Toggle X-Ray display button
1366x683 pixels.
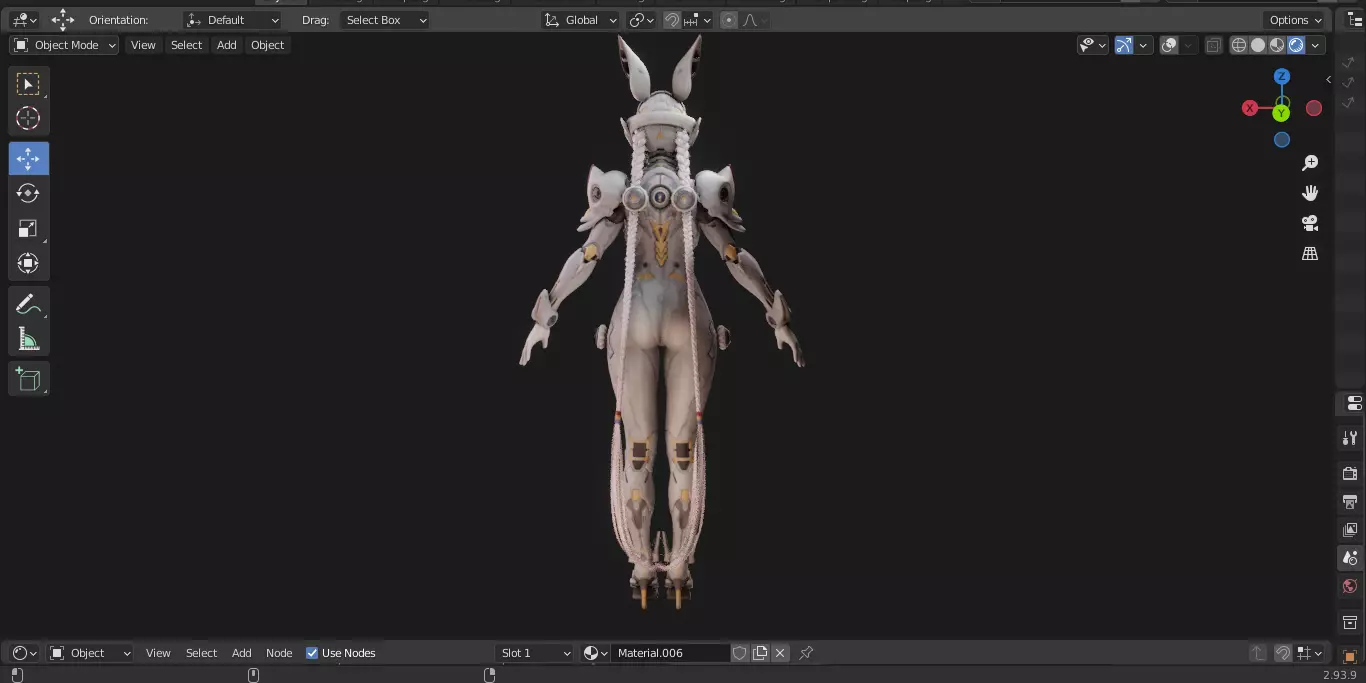point(1213,45)
